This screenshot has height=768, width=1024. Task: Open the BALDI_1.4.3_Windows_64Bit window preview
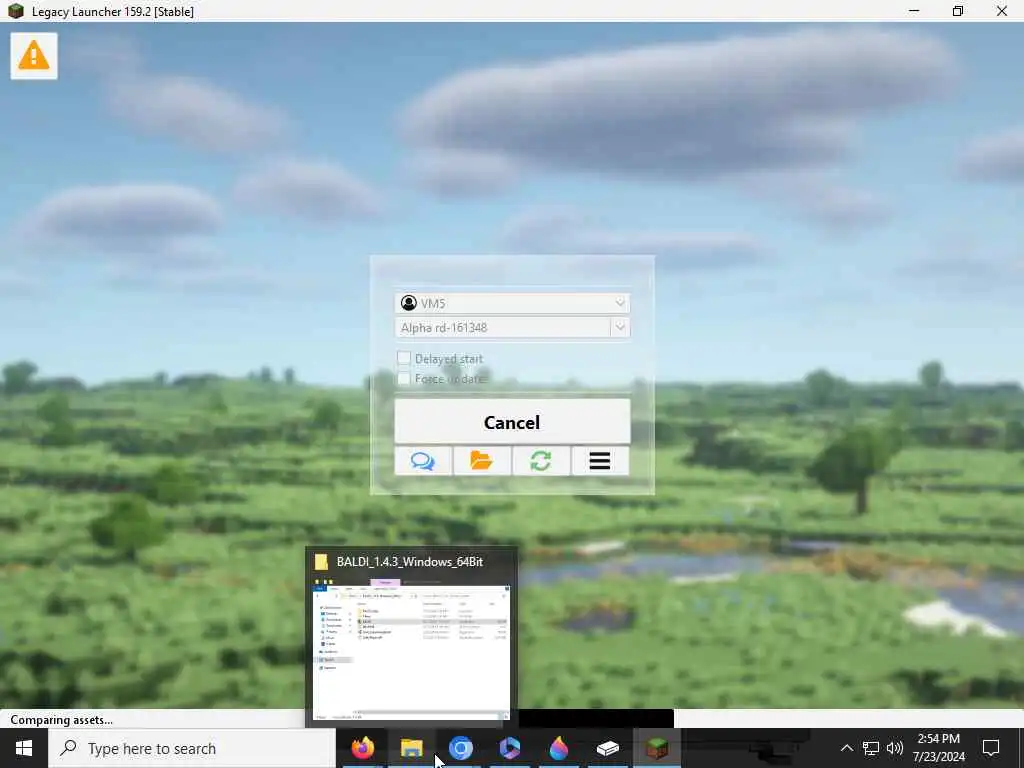click(x=411, y=637)
